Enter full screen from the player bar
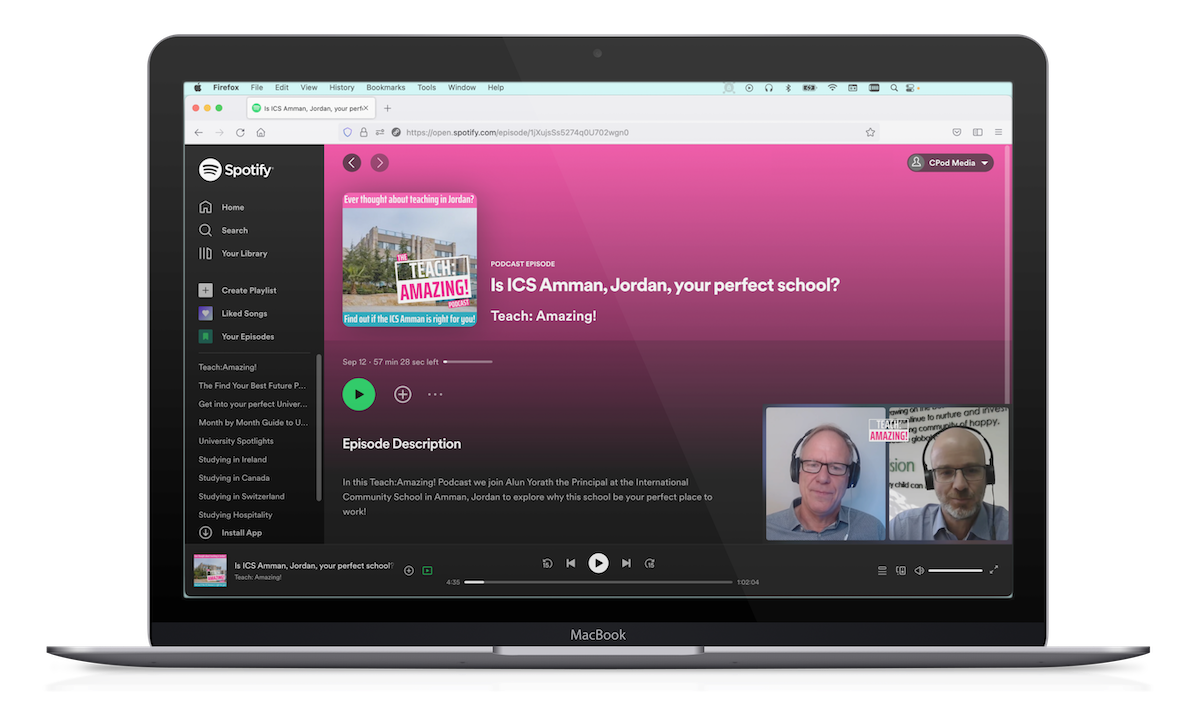Viewport: 1200px width, 706px height. pyautogui.click(x=993, y=570)
